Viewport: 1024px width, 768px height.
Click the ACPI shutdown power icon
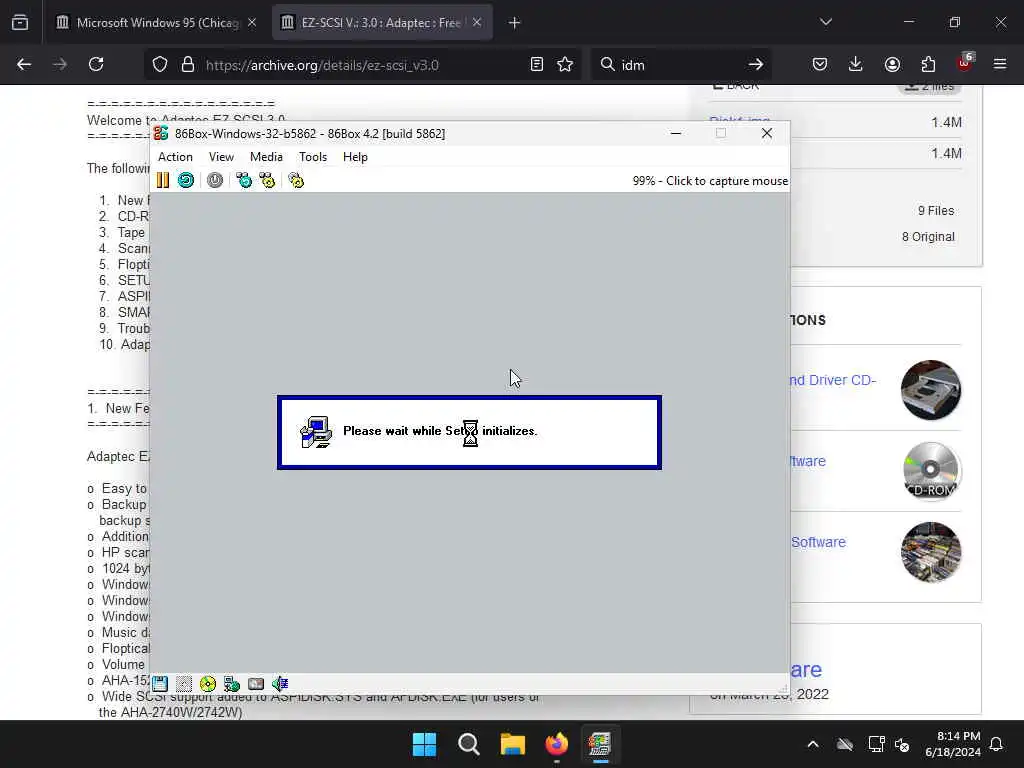[215, 180]
